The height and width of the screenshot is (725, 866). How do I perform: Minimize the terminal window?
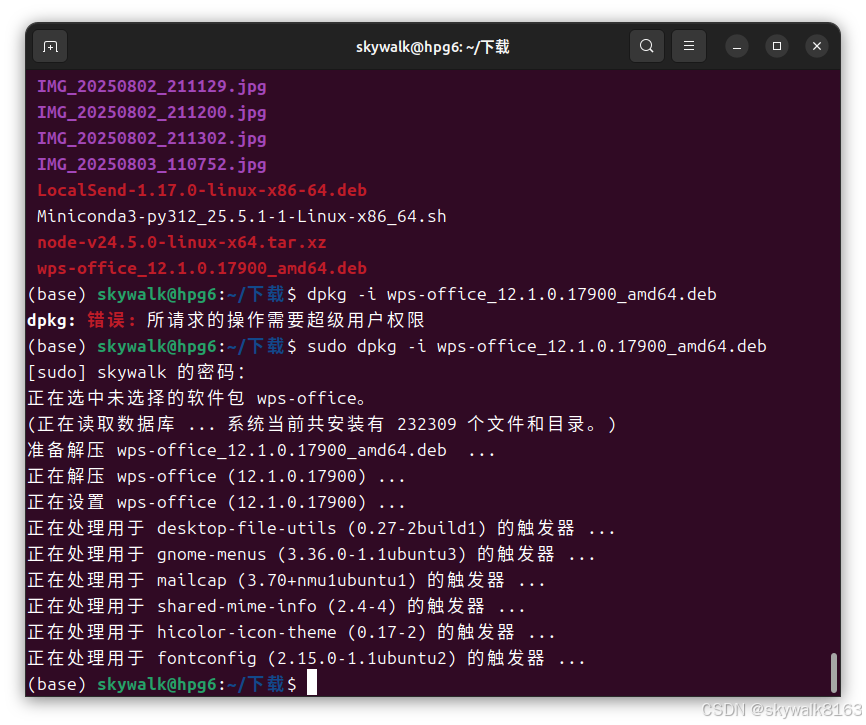tap(737, 46)
